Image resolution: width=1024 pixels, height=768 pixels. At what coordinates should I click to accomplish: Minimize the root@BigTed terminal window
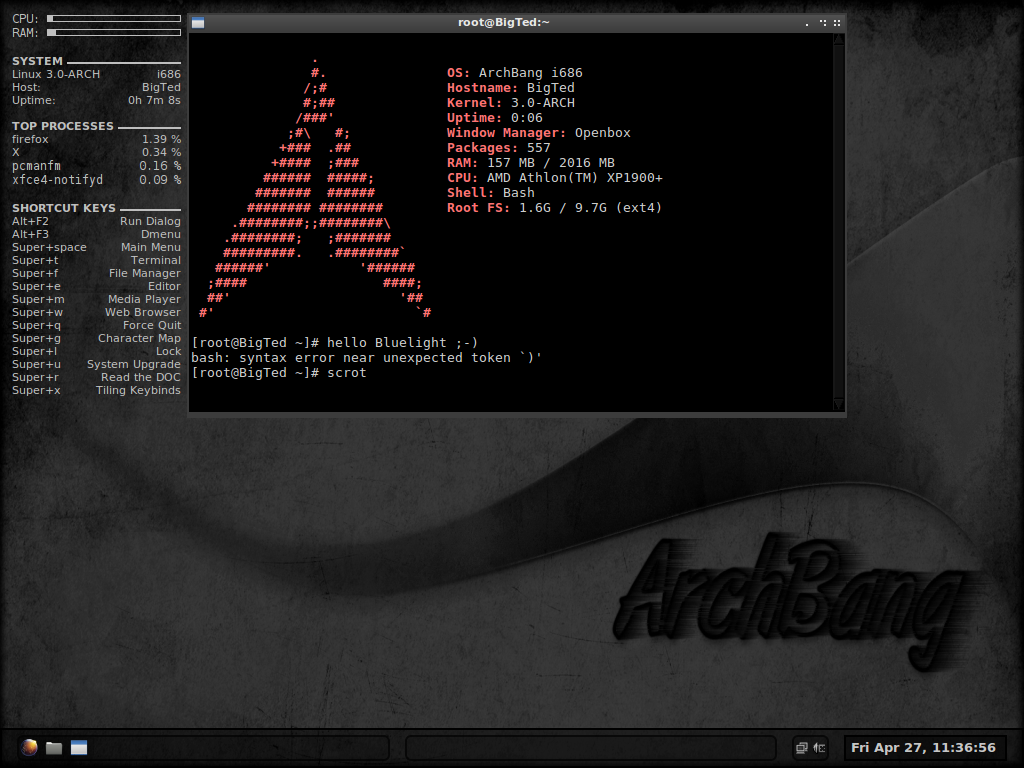click(x=807, y=23)
